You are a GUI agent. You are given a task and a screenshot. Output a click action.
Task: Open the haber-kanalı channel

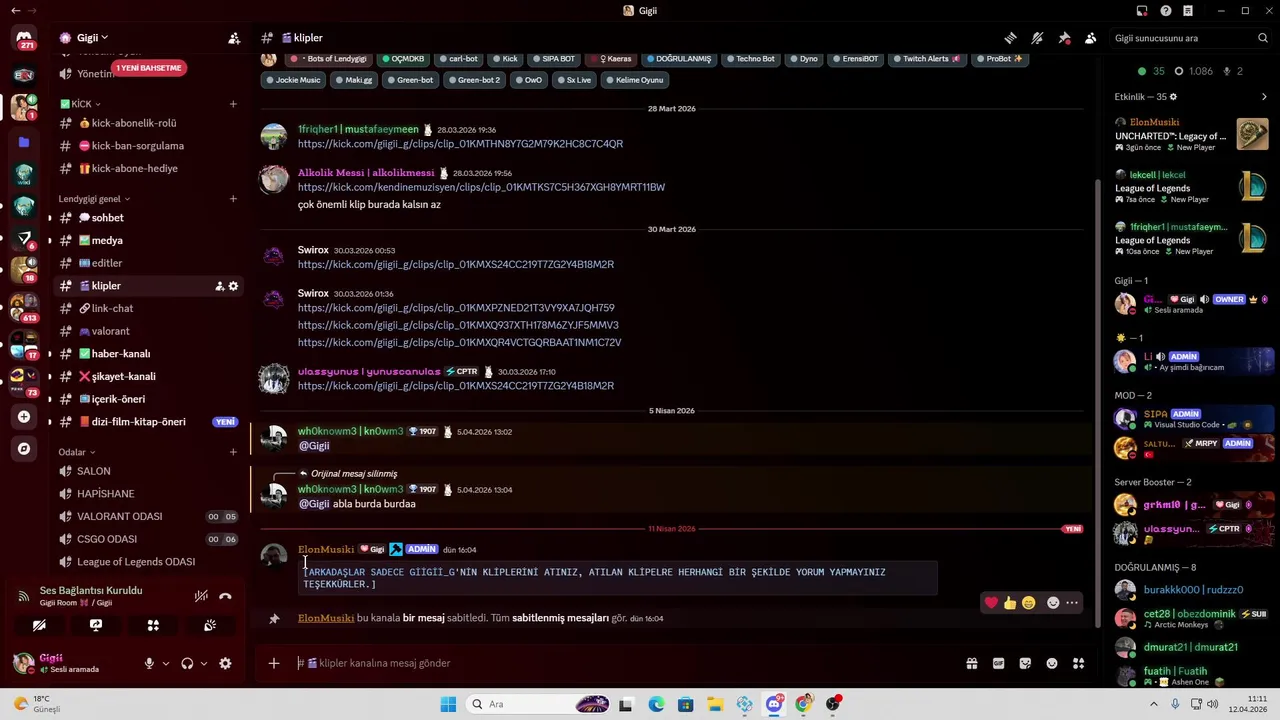(x=148, y=354)
